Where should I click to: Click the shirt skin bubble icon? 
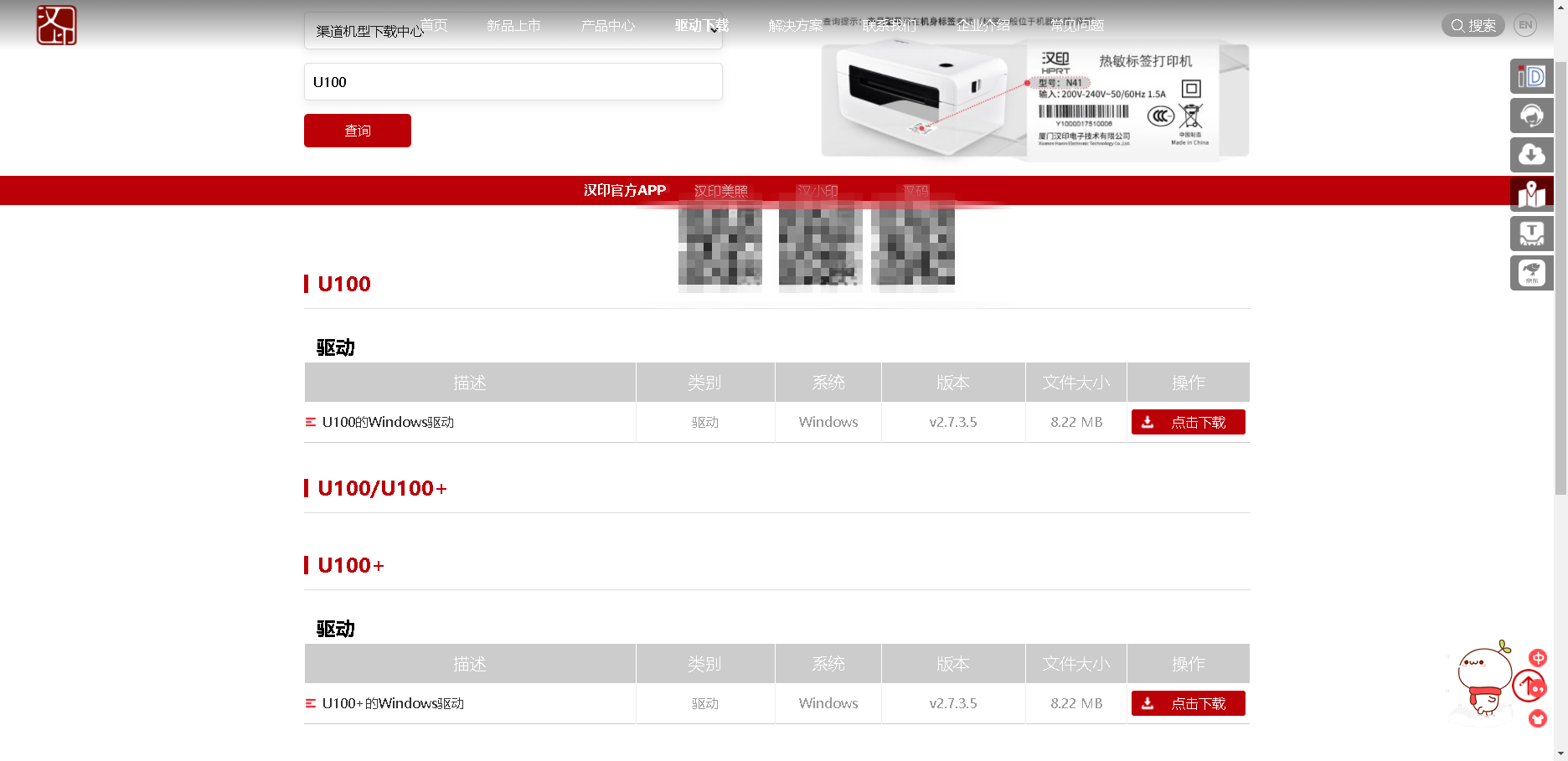[1538, 718]
